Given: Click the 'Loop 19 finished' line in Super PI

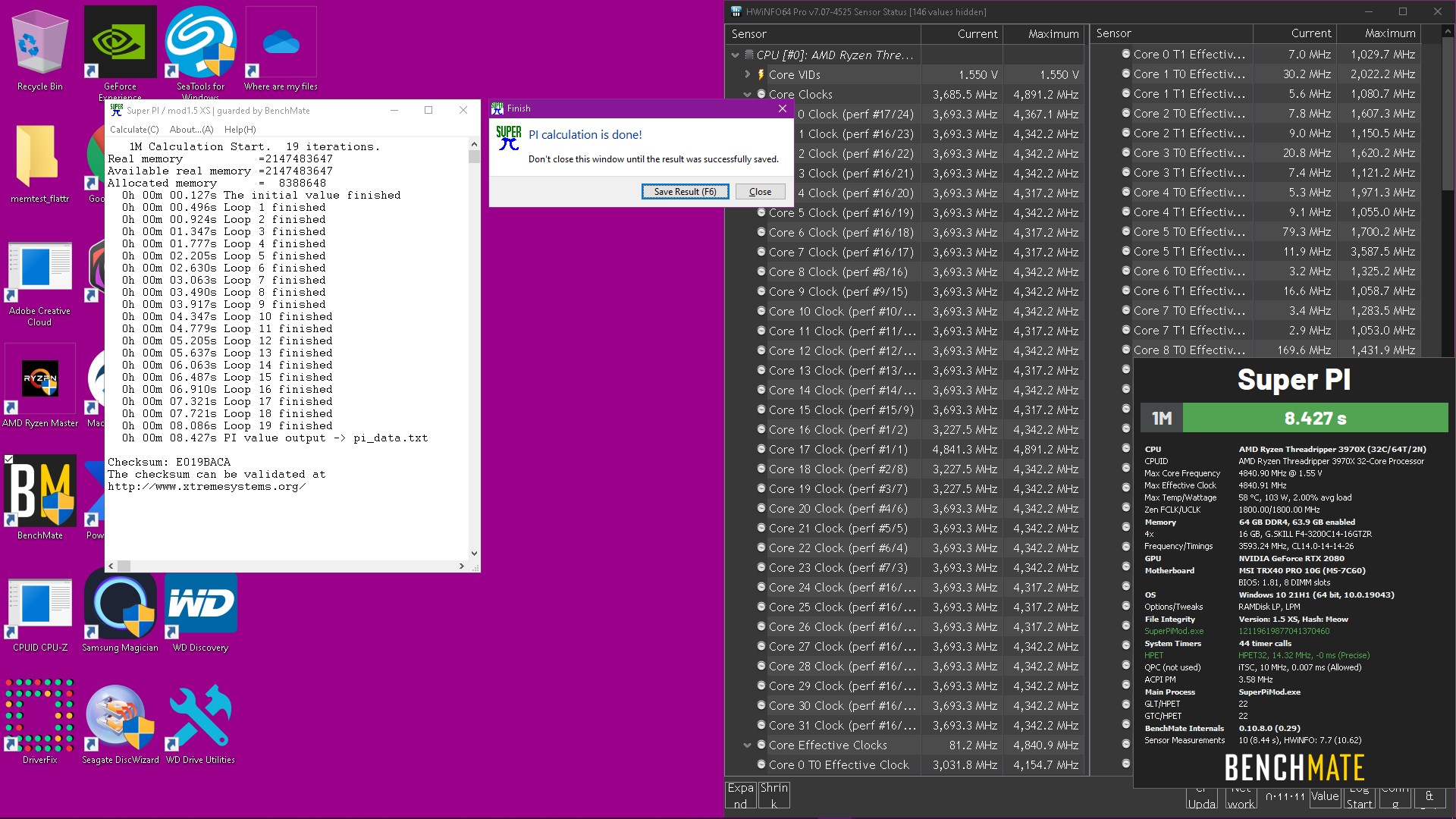Looking at the screenshot, I should pos(227,425).
